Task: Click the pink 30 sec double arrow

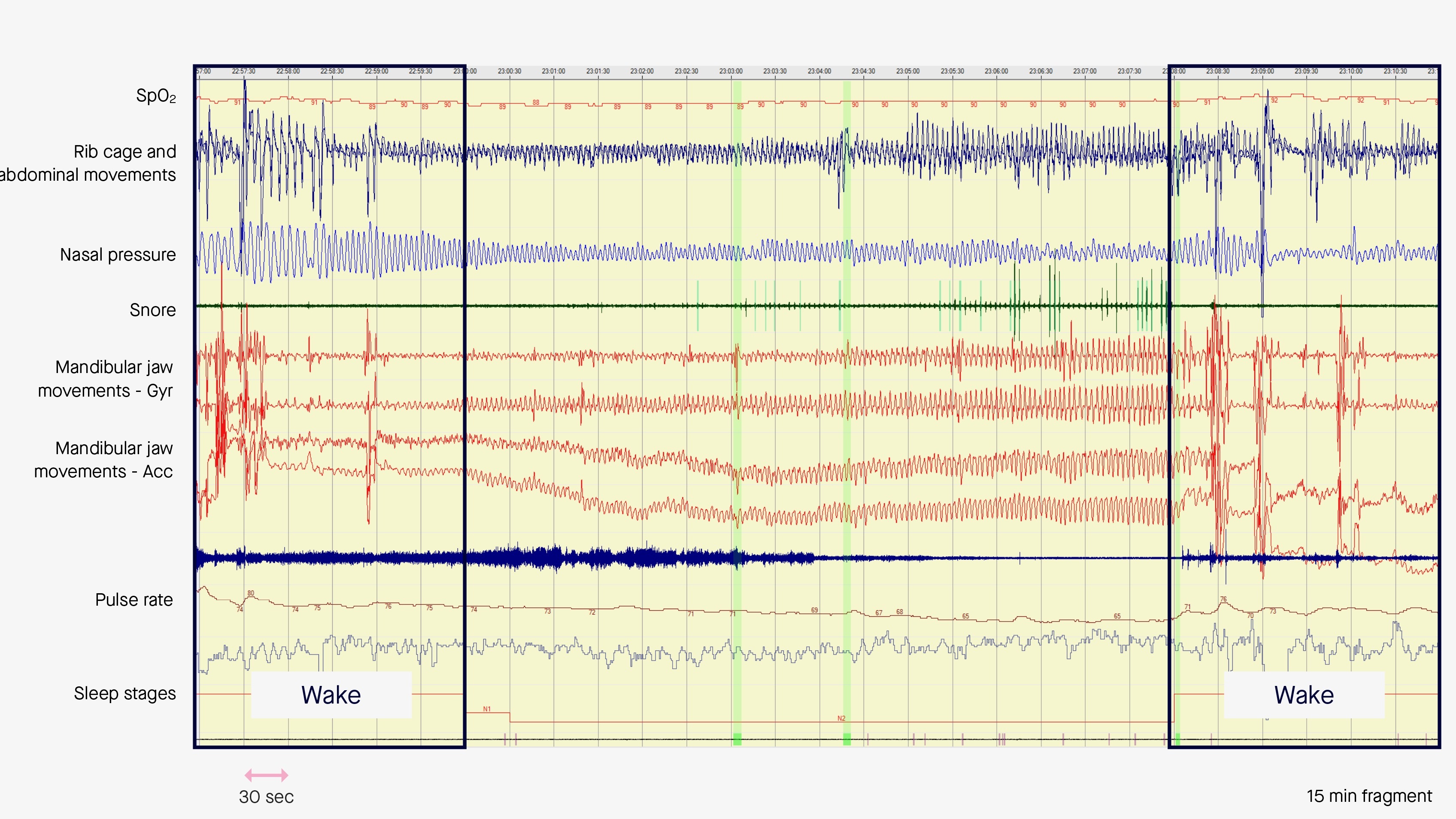Action: (266, 776)
